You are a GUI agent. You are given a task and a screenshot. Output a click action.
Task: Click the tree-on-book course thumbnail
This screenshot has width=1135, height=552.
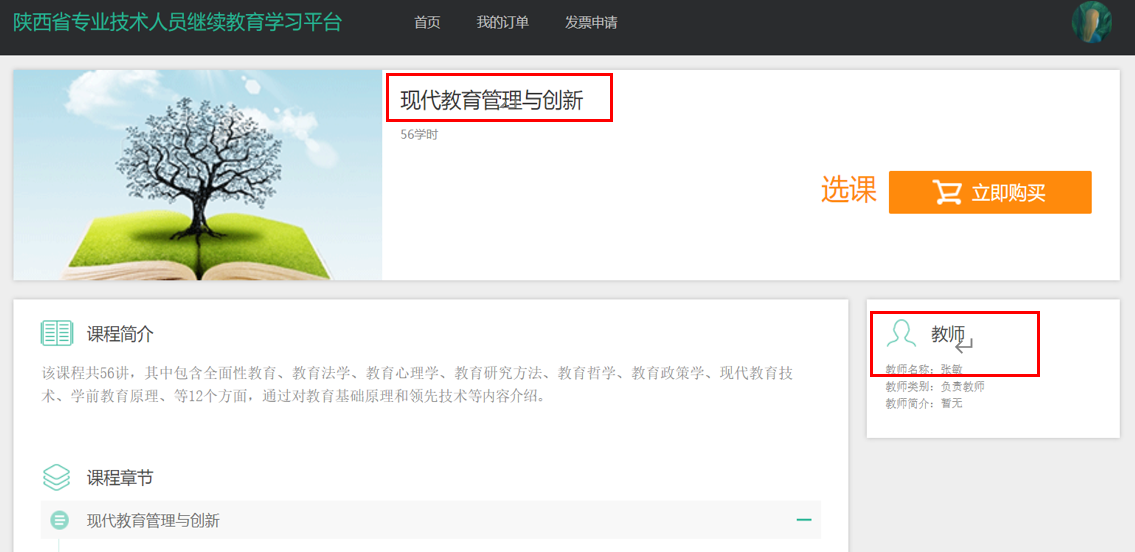coord(198,175)
